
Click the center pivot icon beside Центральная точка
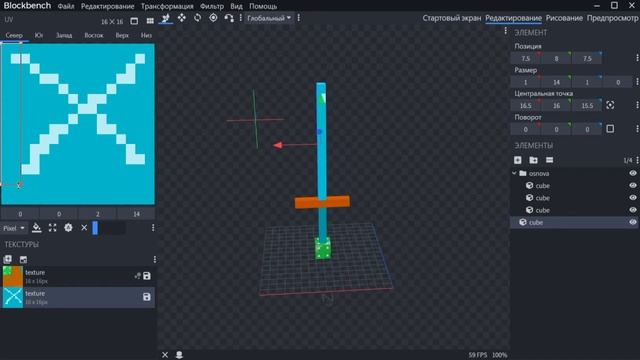[x=610, y=105]
